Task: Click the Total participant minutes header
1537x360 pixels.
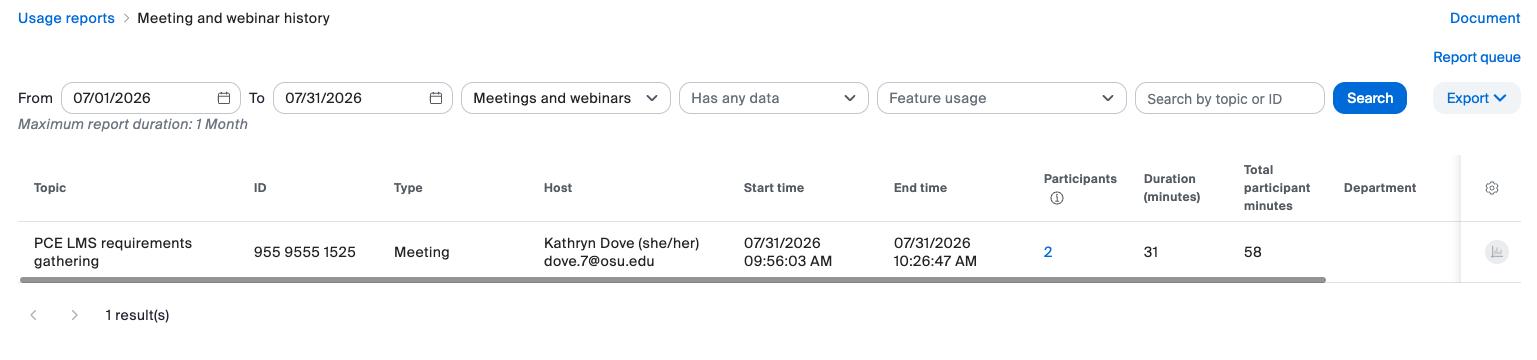Action: coord(1277,188)
